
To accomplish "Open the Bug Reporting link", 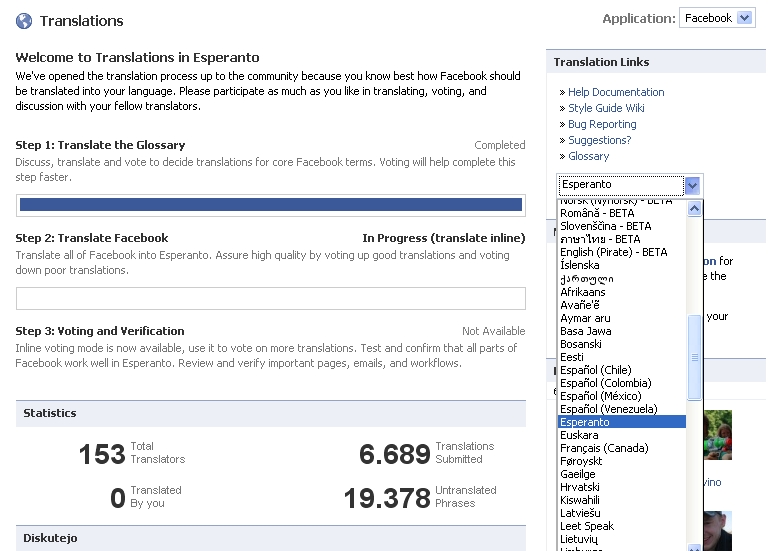I will (602, 124).
